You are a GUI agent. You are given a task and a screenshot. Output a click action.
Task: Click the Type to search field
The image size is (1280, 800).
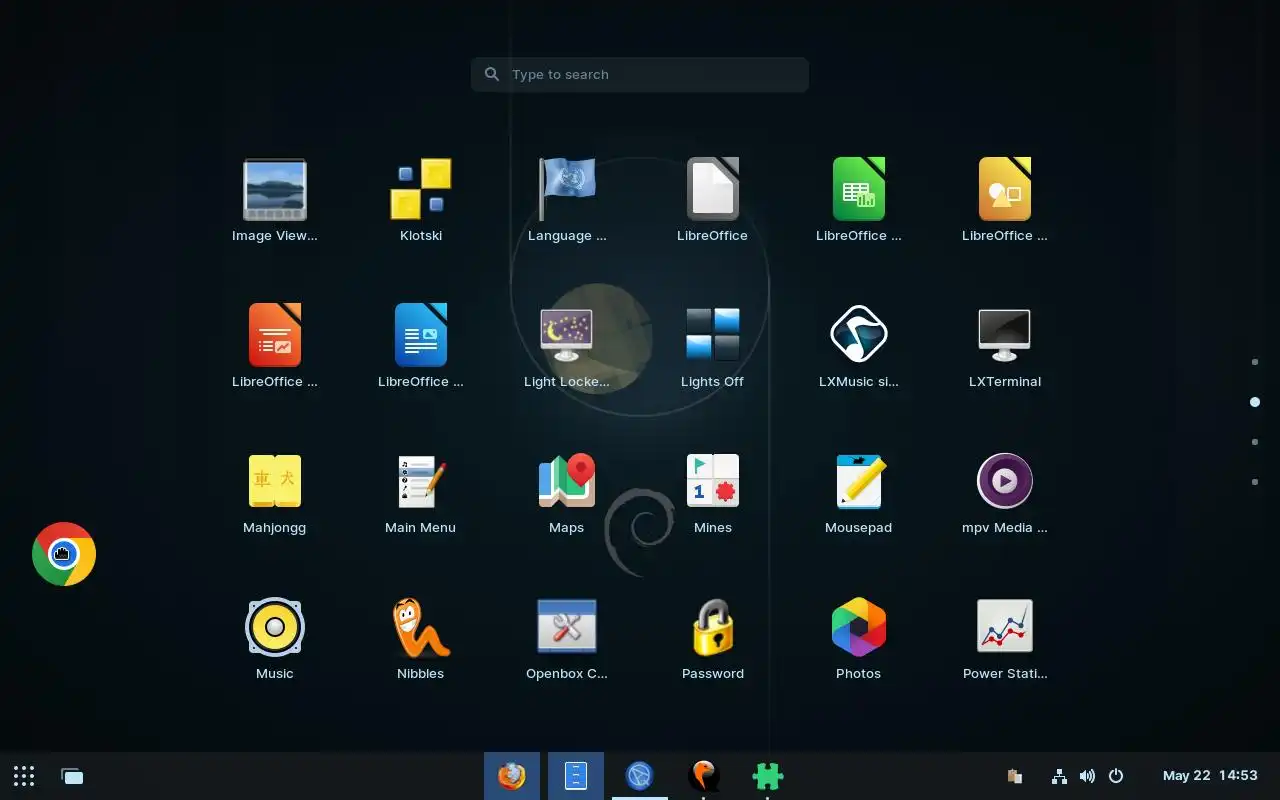(x=640, y=74)
